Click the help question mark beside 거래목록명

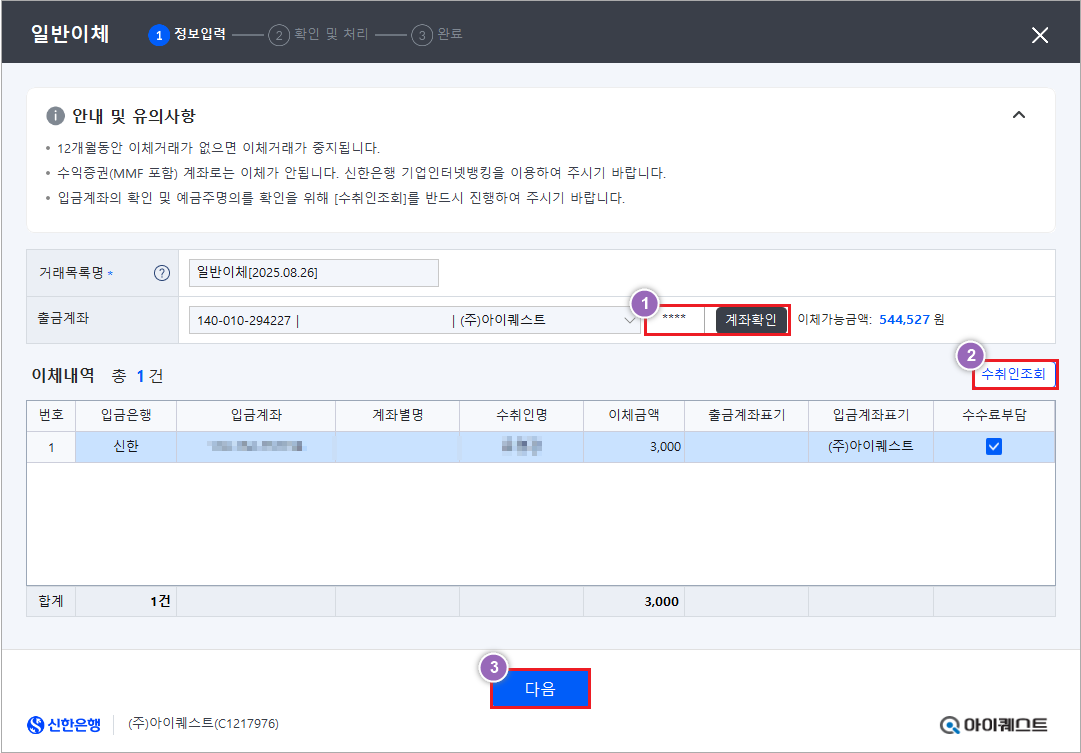click(x=161, y=274)
